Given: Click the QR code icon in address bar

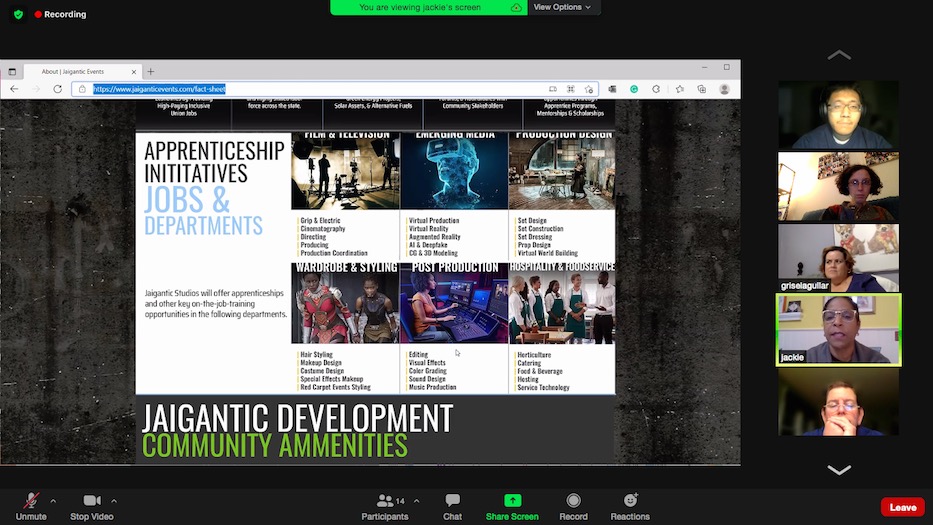Looking at the screenshot, I should (571, 89).
